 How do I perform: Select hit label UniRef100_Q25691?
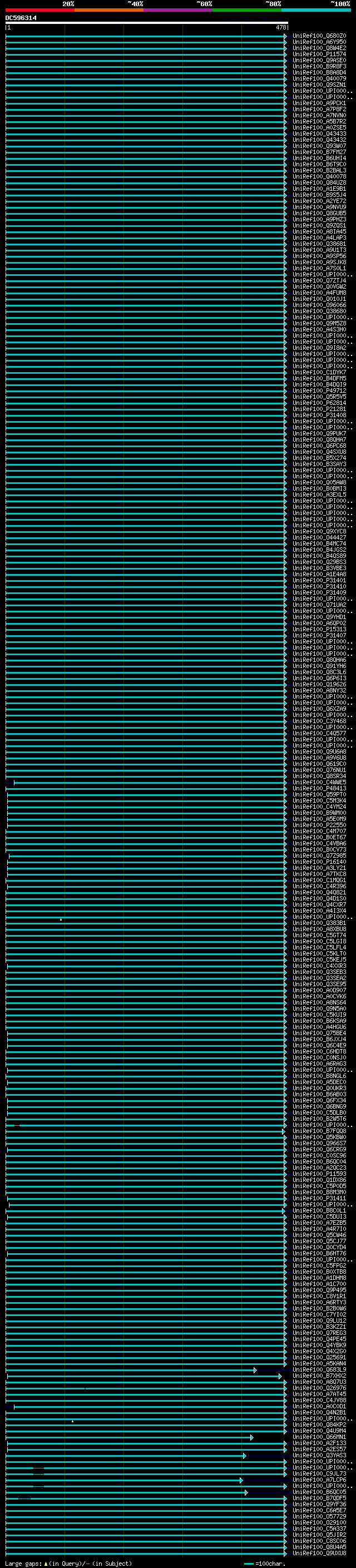pos(319,1357)
